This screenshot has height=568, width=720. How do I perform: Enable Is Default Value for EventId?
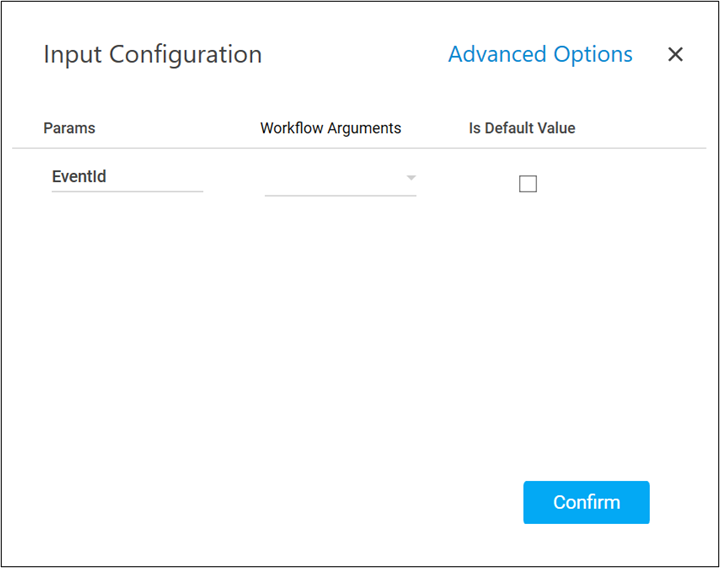[x=528, y=184]
